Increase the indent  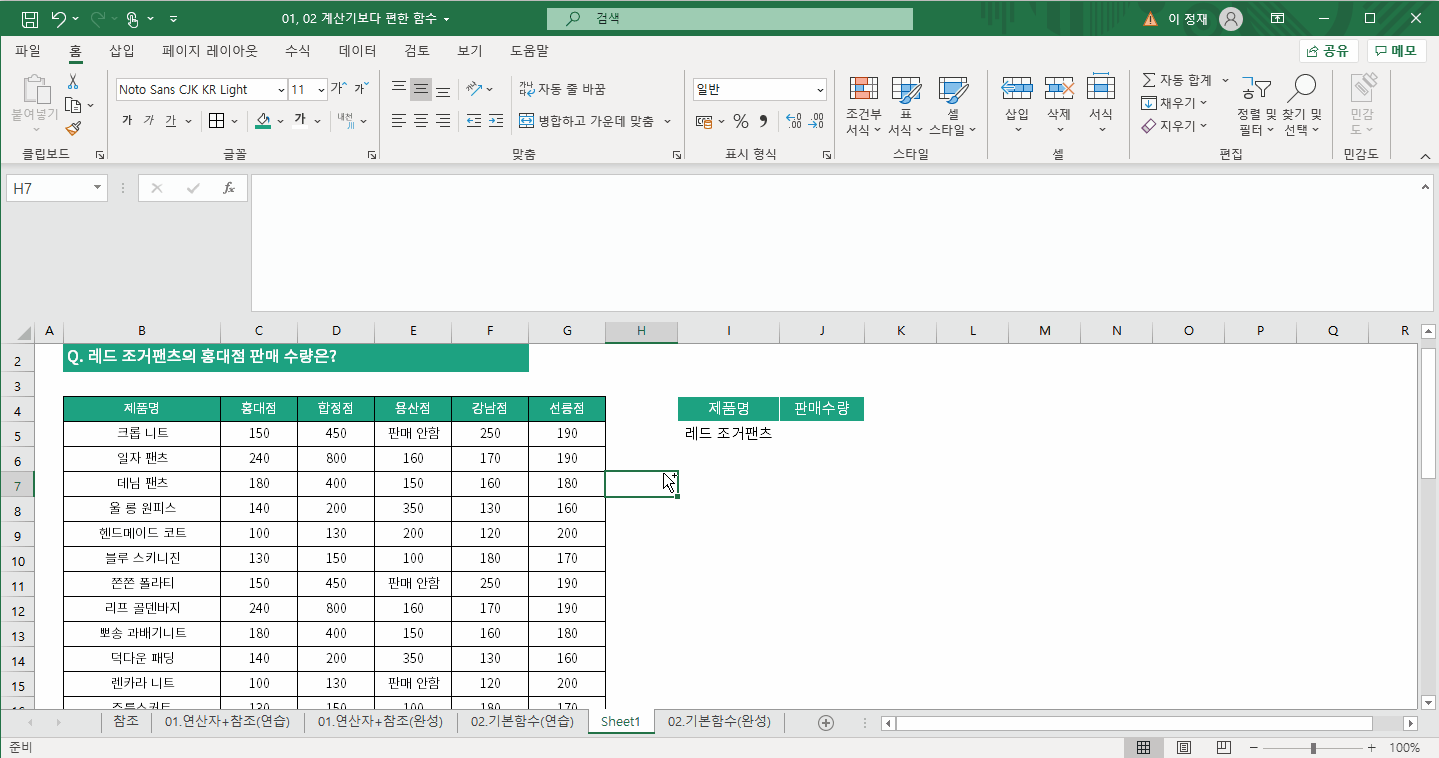click(x=497, y=121)
